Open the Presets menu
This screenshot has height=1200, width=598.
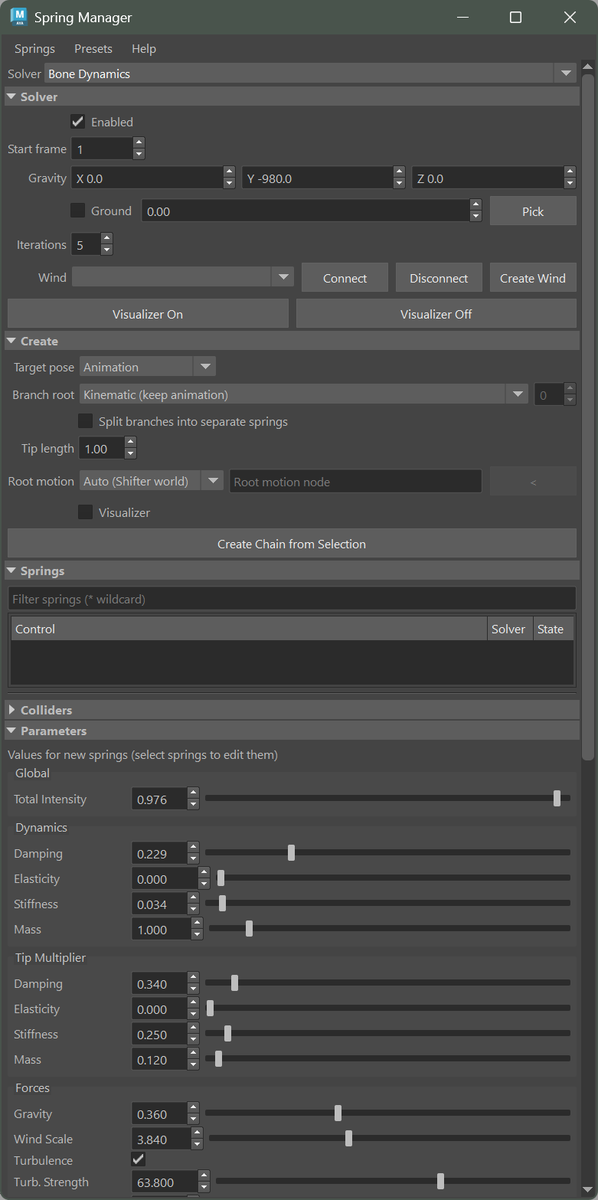[93, 48]
